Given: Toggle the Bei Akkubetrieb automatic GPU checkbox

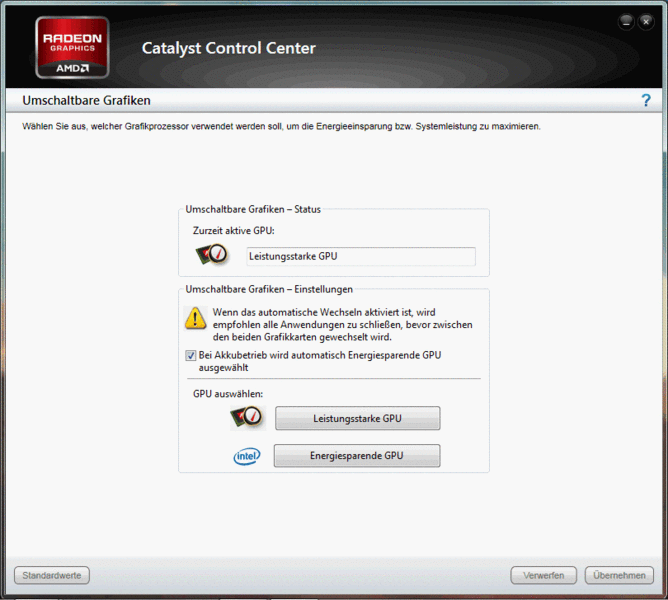Looking at the screenshot, I should click(190, 355).
